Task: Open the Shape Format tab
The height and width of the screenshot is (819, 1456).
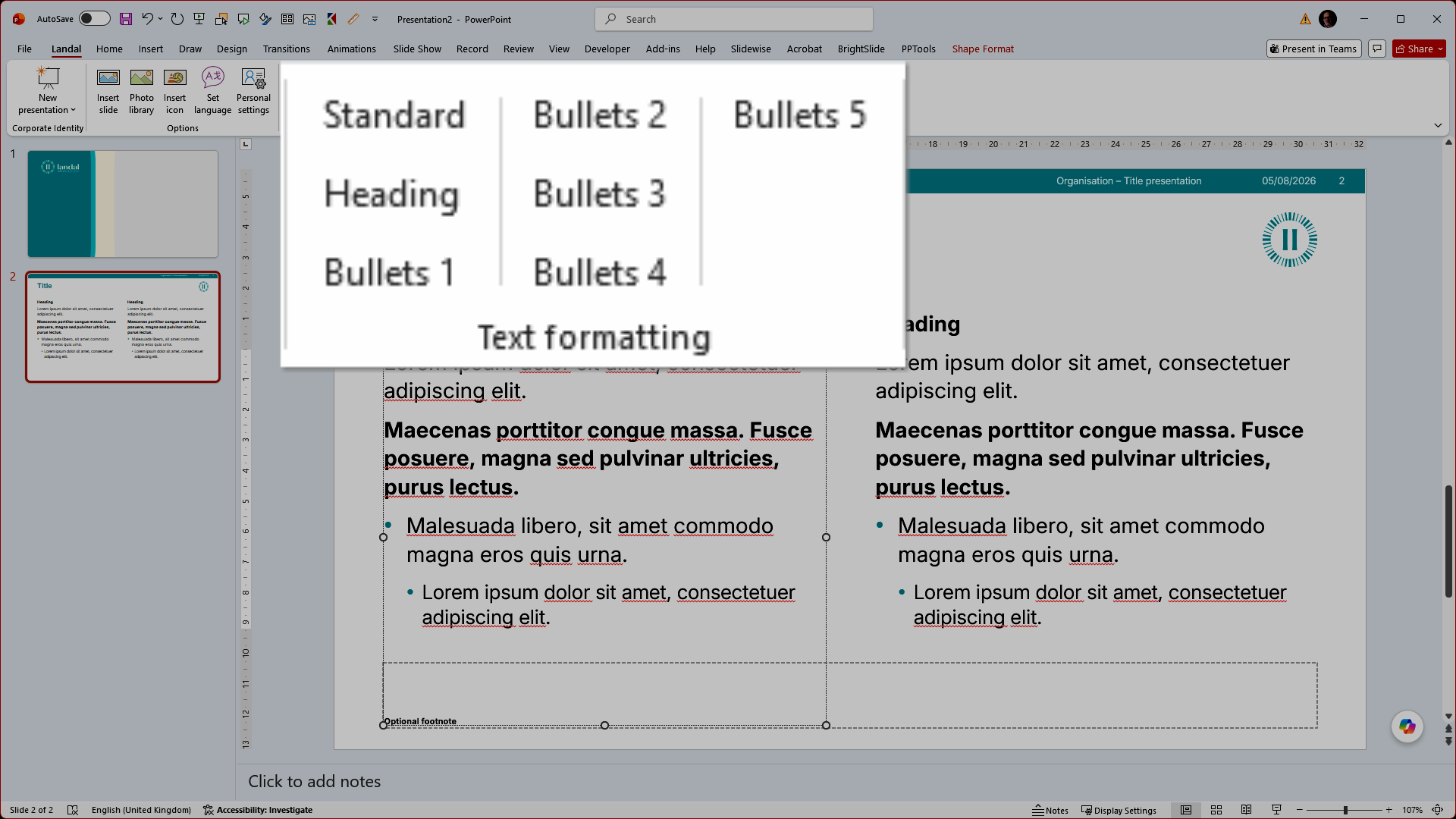Action: point(983,49)
